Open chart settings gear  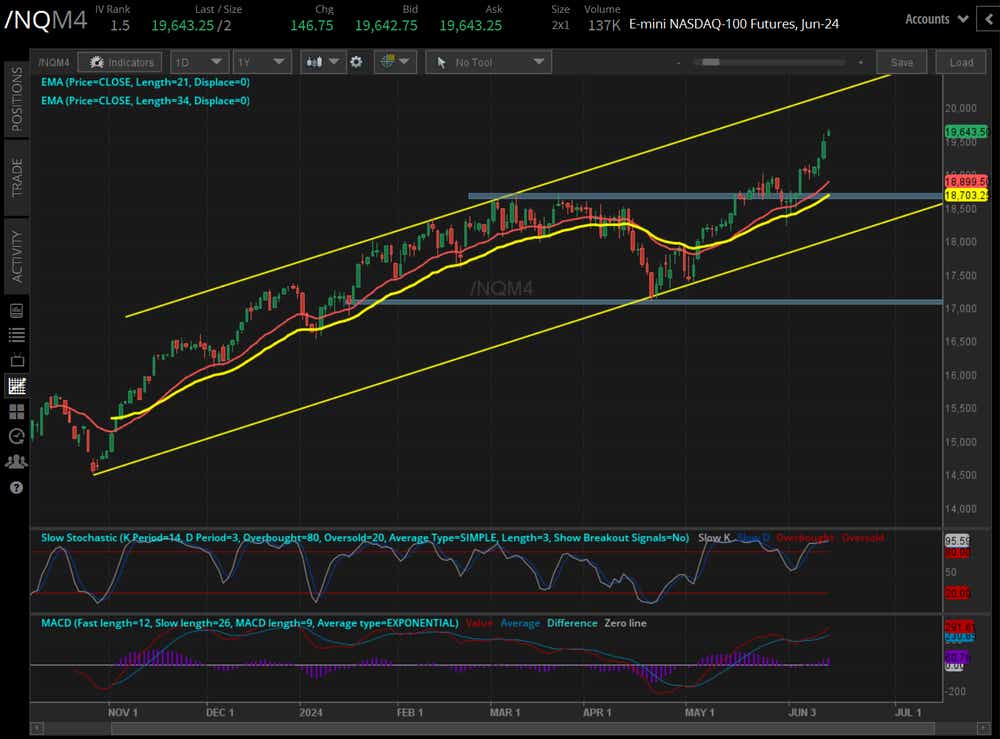coord(357,62)
